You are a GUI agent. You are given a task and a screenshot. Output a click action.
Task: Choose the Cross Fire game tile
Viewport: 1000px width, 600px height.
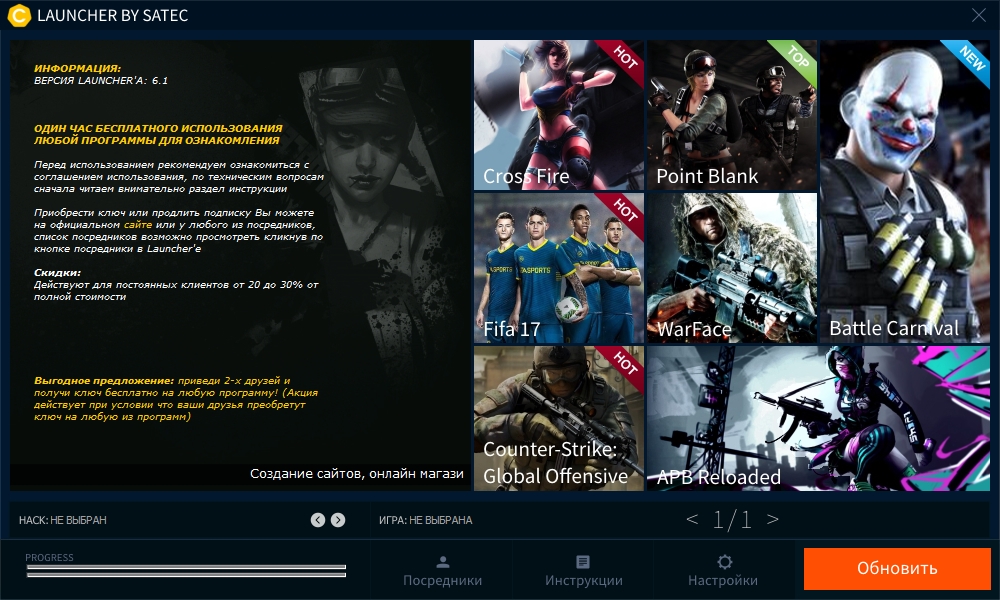click(559, 115)
